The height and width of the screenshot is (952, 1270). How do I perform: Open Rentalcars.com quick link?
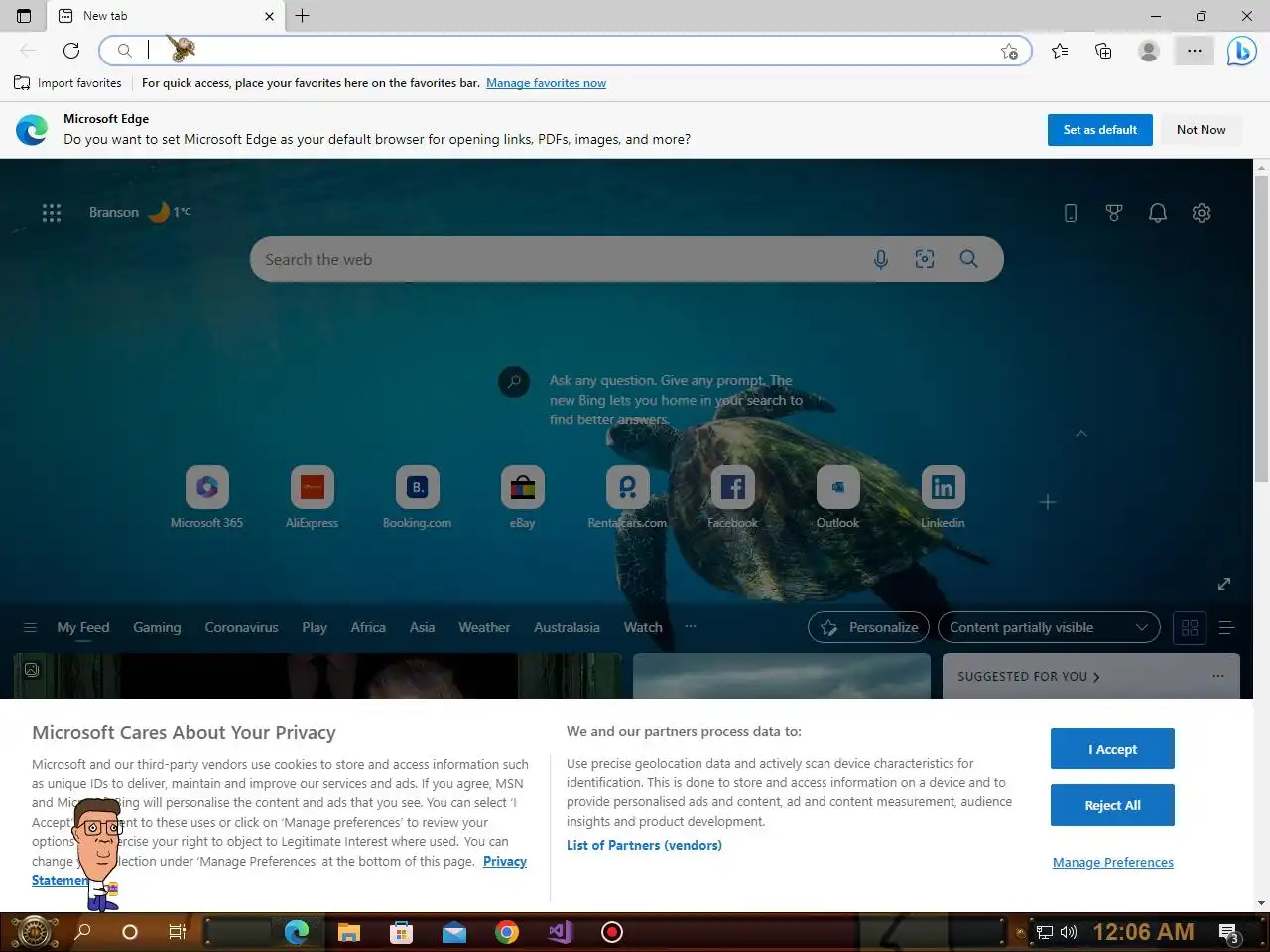tap(627, 497)
